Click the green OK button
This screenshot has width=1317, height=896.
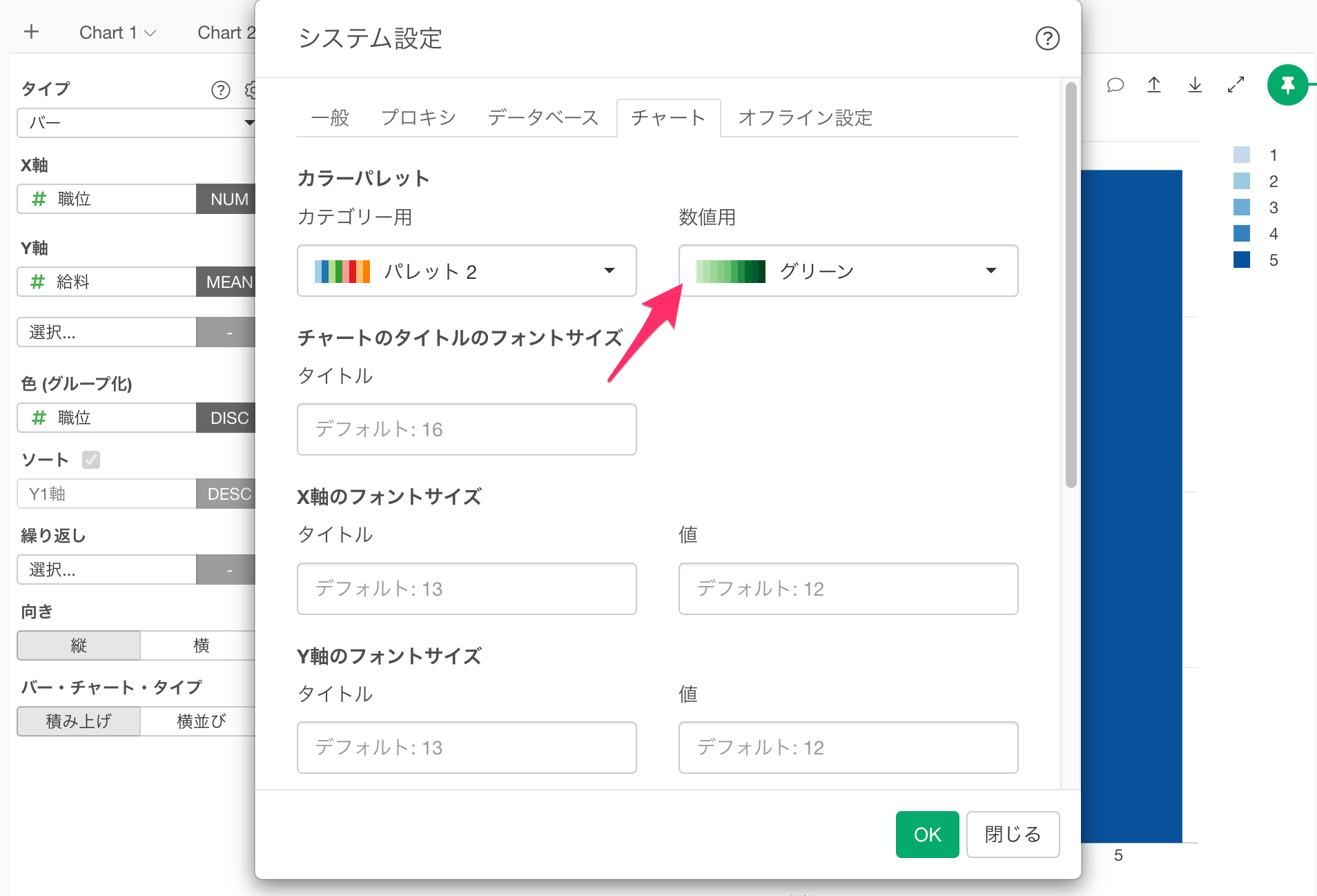click(x=927, y=835)
